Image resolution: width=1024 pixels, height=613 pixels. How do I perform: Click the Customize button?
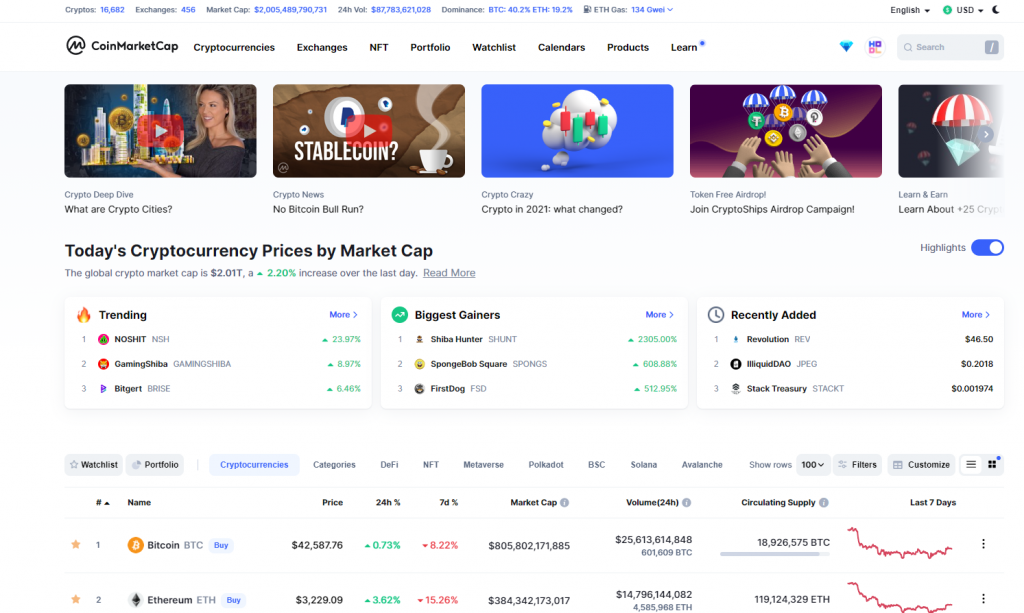tap(921, 465)
